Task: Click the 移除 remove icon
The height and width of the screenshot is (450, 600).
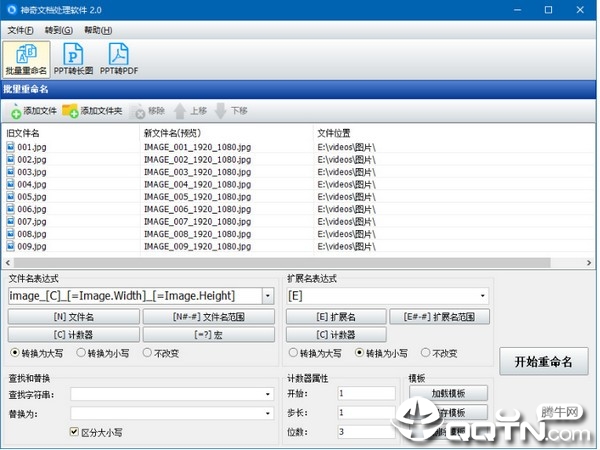Action: click(x=140, y=111)
